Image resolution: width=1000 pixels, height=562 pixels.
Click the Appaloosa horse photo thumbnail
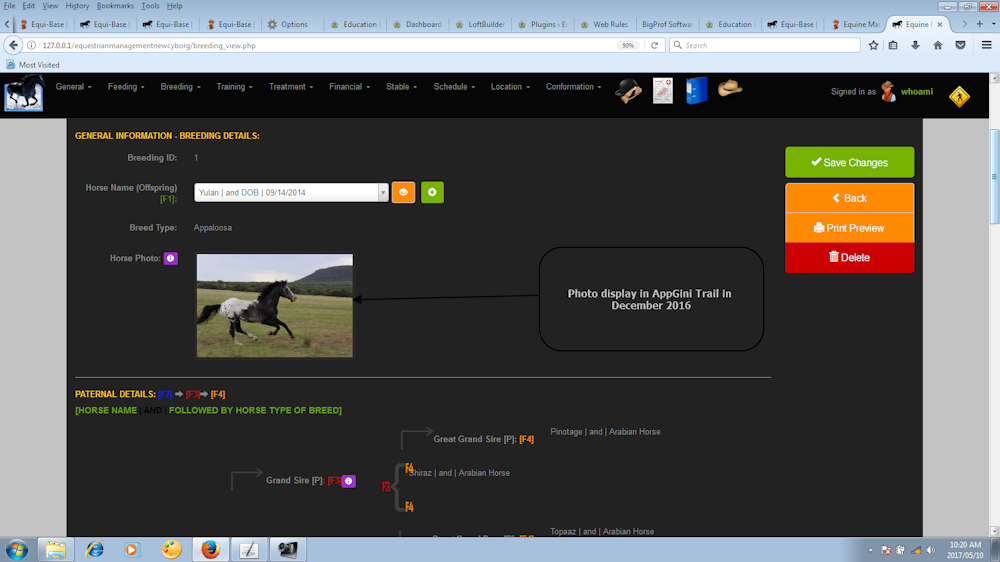[275, 306]
